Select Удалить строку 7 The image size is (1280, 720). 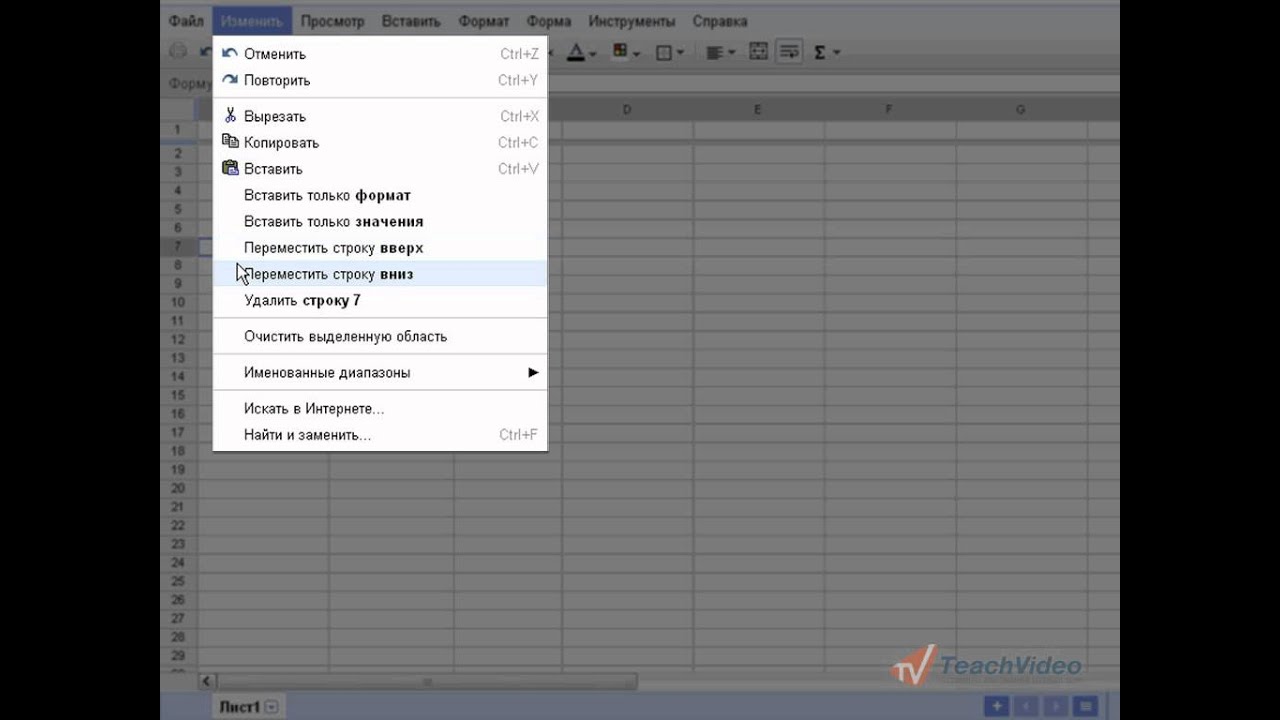(380, 300)
